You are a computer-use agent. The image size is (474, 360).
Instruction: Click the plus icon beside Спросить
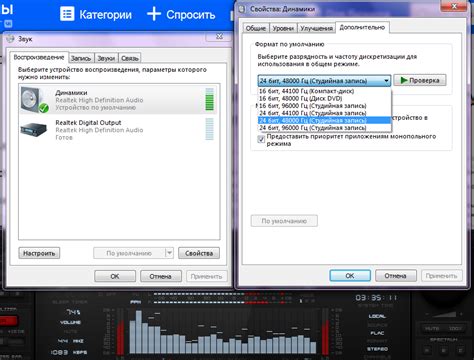click(x=154, y=14)
